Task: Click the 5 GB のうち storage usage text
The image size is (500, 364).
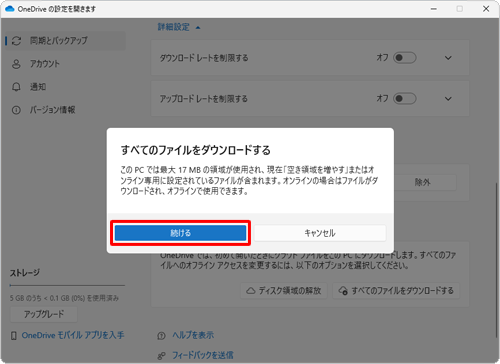Action: [64, 298]
